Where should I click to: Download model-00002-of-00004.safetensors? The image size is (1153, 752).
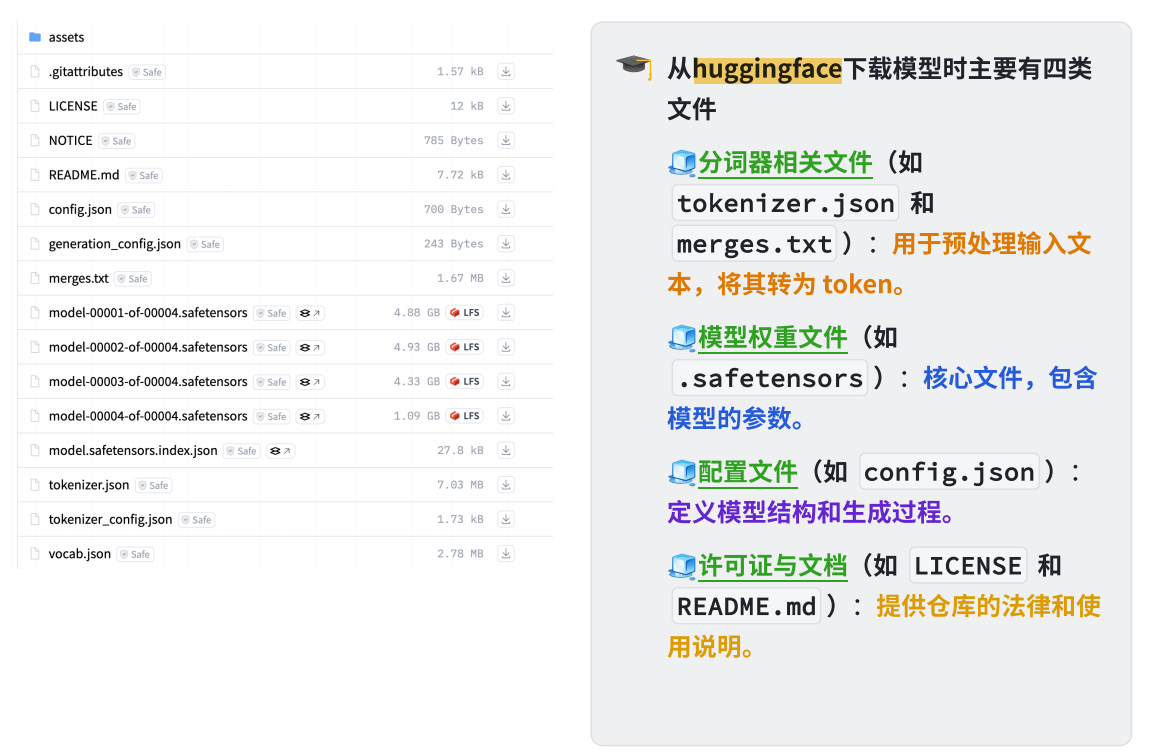506,347
